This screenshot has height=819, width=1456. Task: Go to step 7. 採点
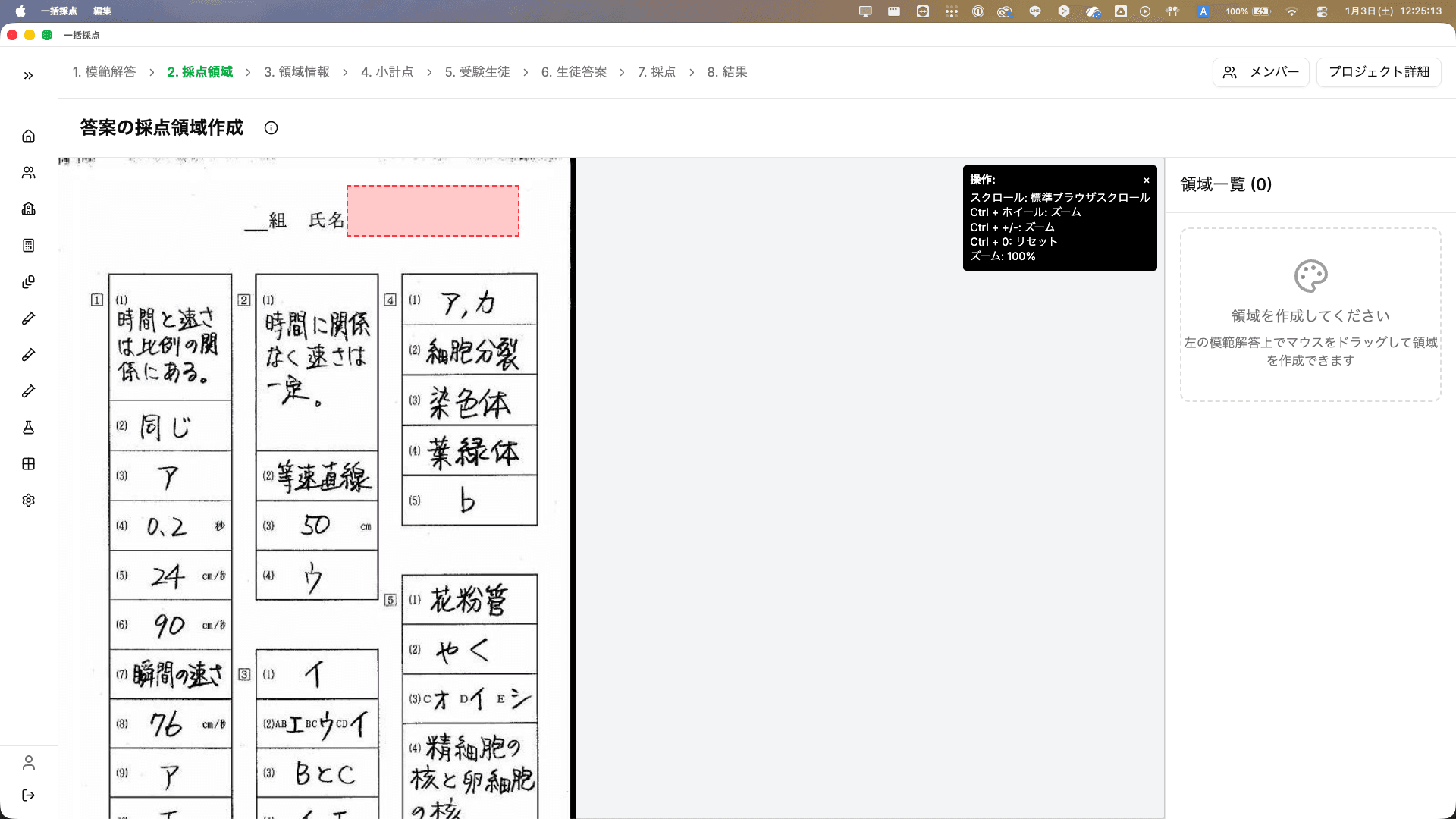pyautogui.click(x=657, y=72)
